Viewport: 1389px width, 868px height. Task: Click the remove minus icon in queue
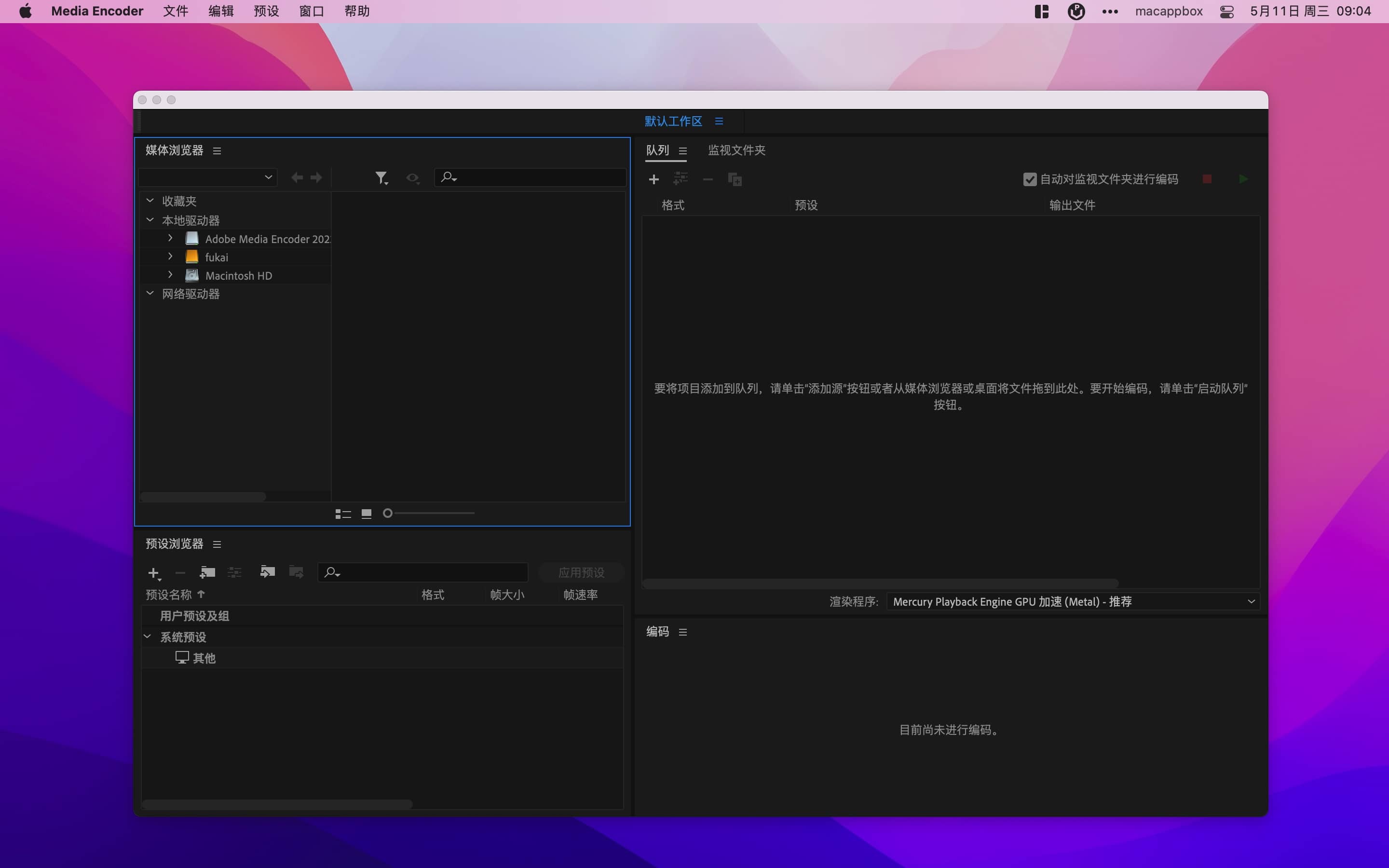tap(708, 180)
